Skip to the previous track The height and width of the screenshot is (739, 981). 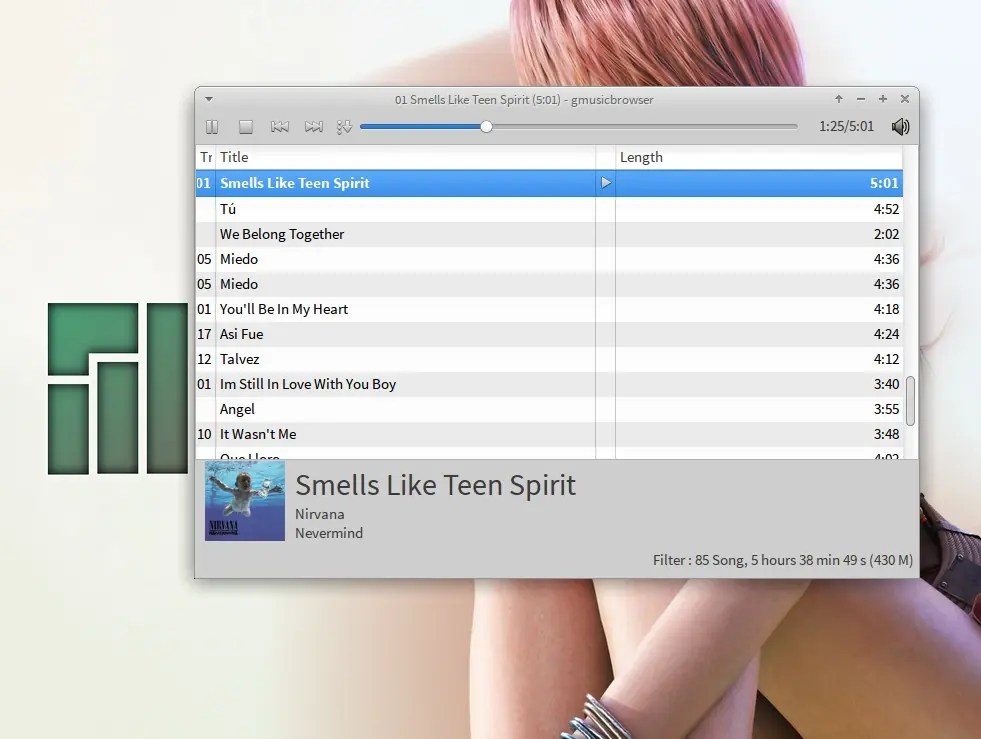point(280,127)
